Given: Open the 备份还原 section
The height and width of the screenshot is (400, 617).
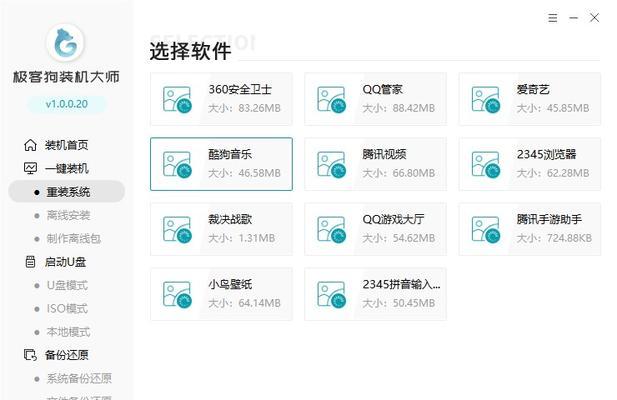Looking at the screenshot, I should coord(66,355).
